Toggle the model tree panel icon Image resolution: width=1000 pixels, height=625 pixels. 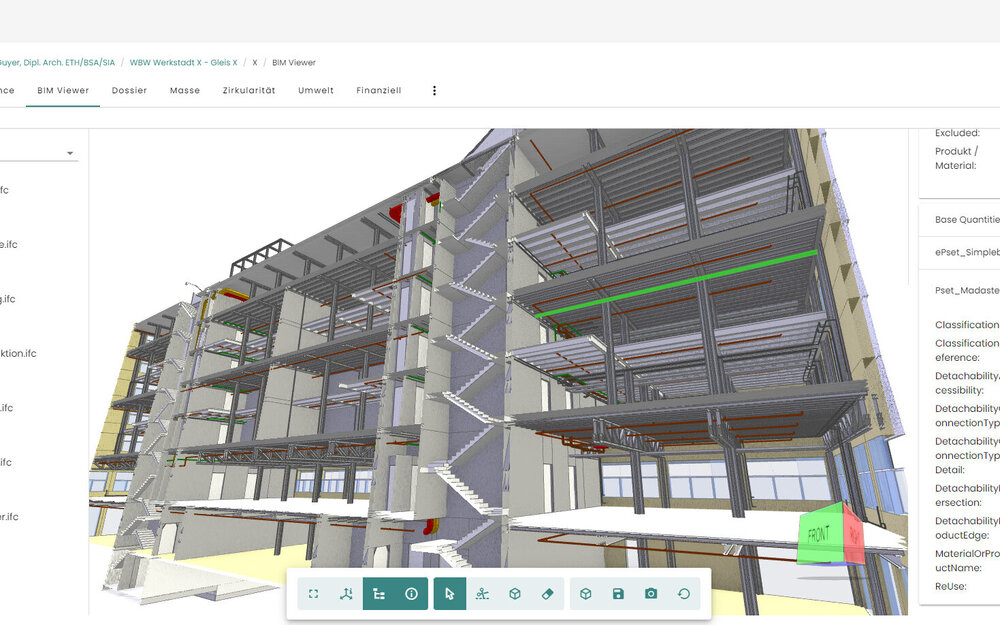click(379, 594)
